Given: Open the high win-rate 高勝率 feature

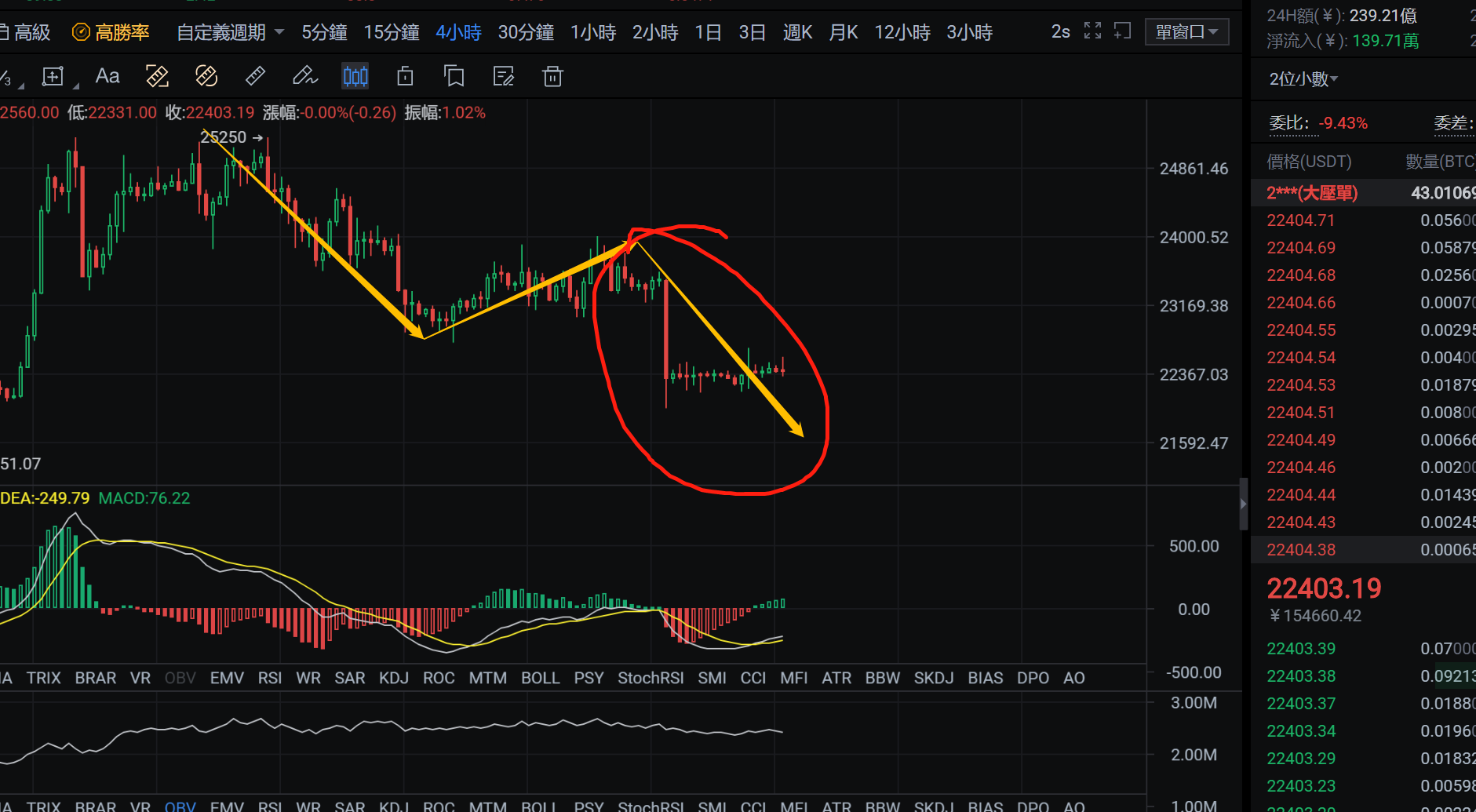Looking at the screenshot, I should pos(111,32).
